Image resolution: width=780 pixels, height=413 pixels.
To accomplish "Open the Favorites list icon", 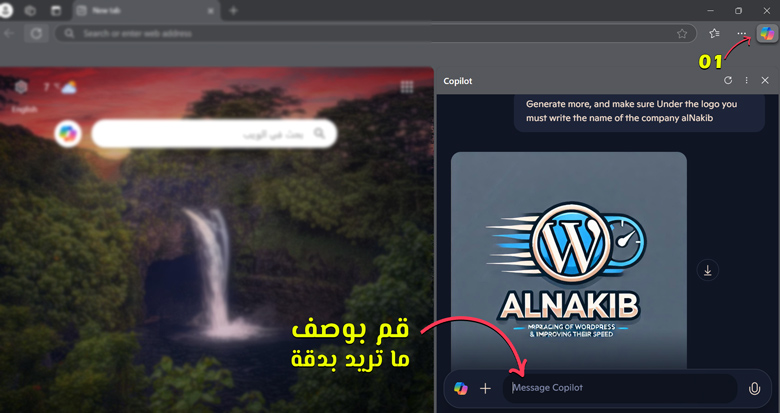I will tap(714, 34).
